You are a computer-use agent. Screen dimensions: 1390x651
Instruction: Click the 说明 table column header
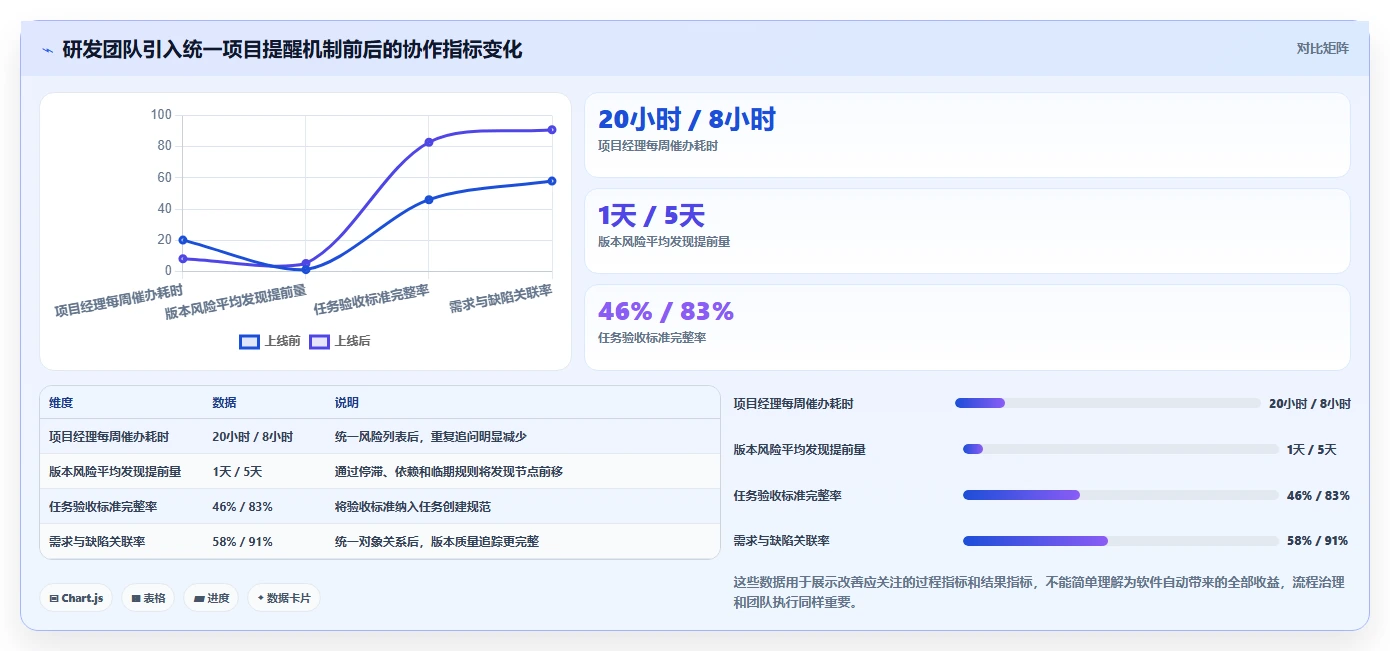click(x=347, y=403)
